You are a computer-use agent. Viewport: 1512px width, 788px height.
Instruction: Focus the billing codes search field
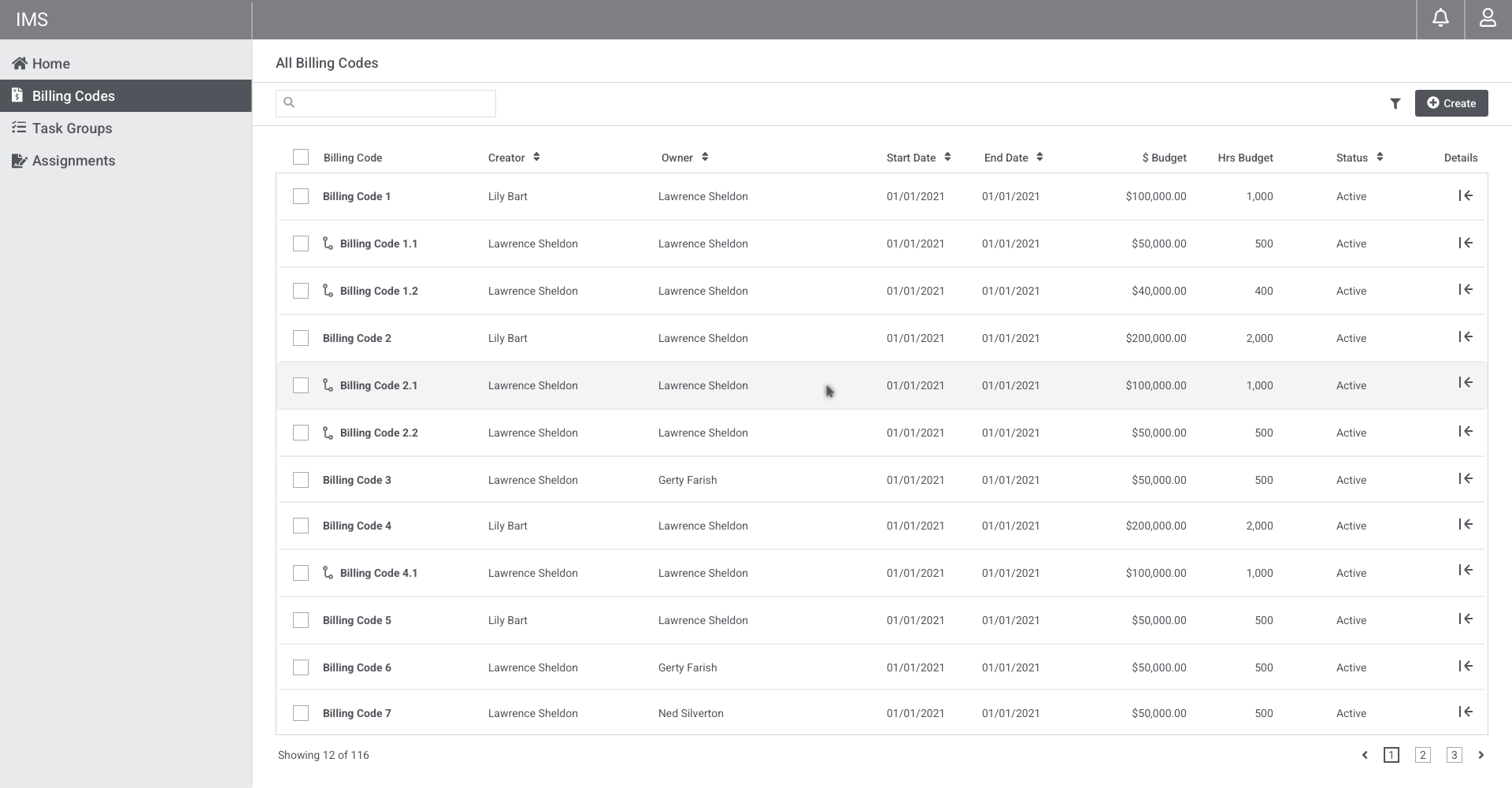point(394,103)
